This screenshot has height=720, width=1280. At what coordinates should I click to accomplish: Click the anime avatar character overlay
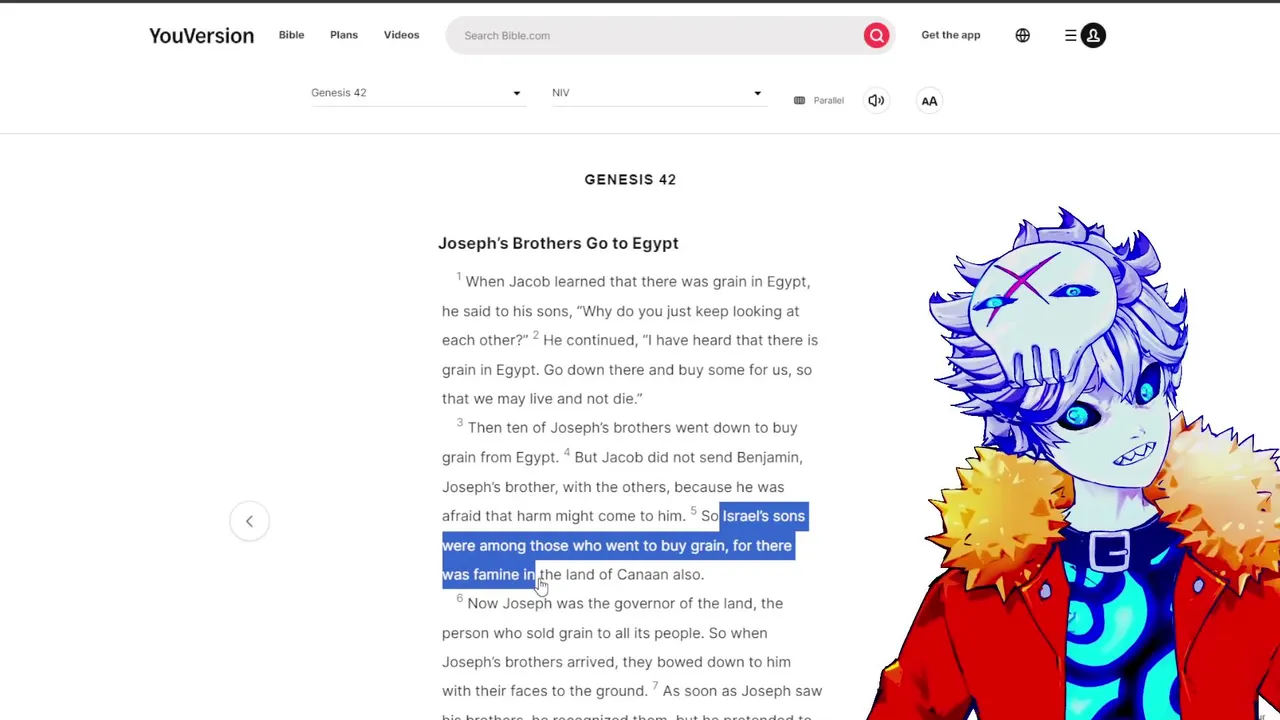coord(1075,465)
